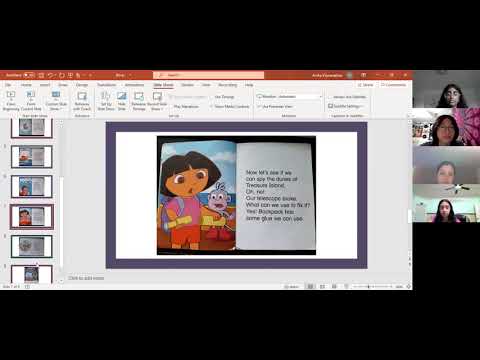Open Rehearse with Coach
The height and width of the screenshot is (360, 480).
(82, 101)
